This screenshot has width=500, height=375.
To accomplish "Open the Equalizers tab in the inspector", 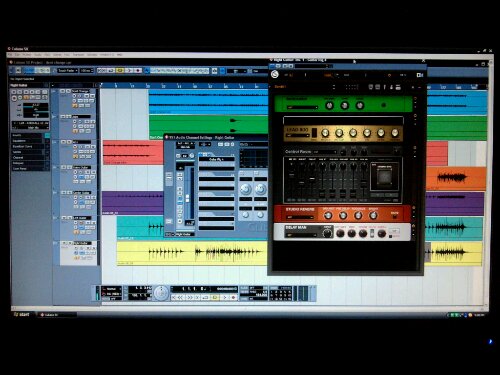I will coord(27,141).
